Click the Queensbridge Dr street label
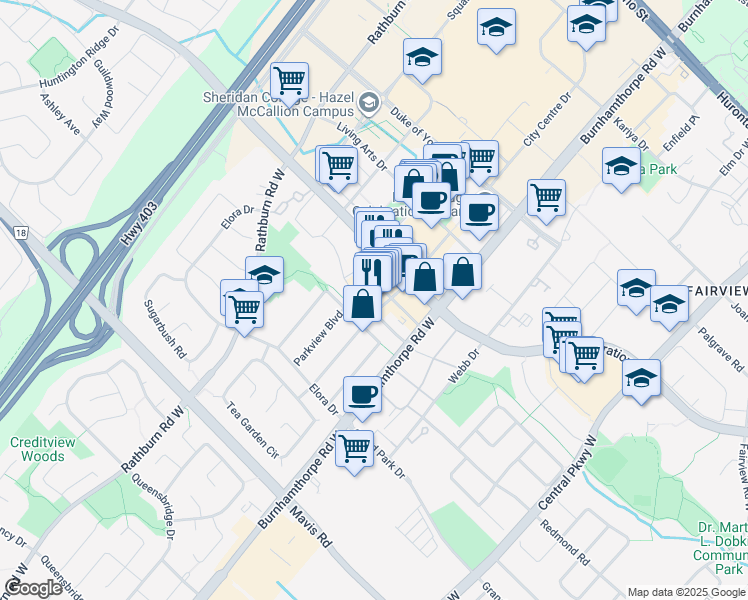The height and width of the screenshot is (600, 748). click(x=153, y=507)
